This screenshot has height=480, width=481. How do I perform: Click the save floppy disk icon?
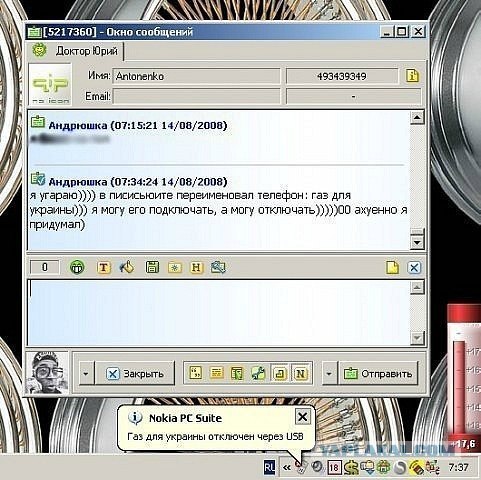tap(152, 267)
